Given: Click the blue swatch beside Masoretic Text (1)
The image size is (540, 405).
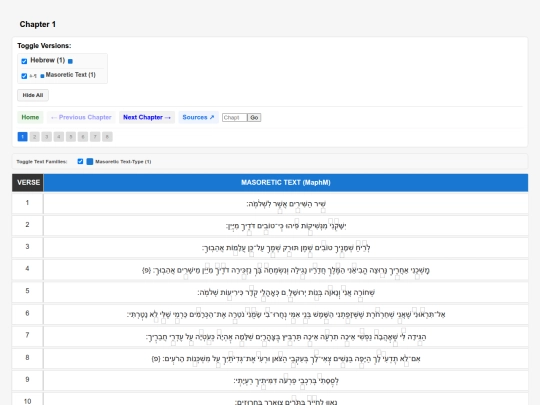Looking at the screenshot, I should click(42, 76).
